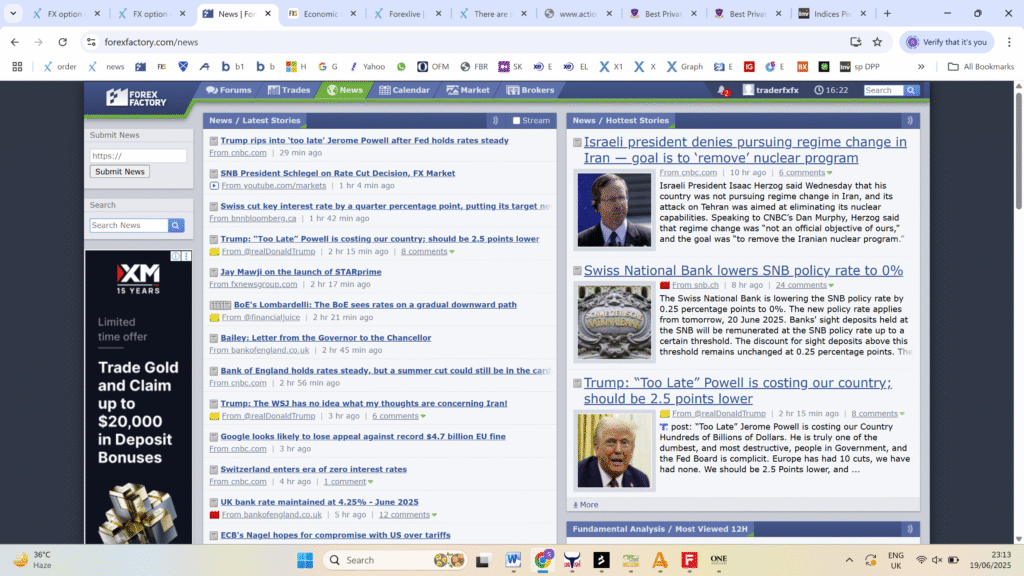This screenshot has height=576, width=1024.
Task: Open All Bookmarks folder
Action: pyautogui.click(x=981, y=67)
